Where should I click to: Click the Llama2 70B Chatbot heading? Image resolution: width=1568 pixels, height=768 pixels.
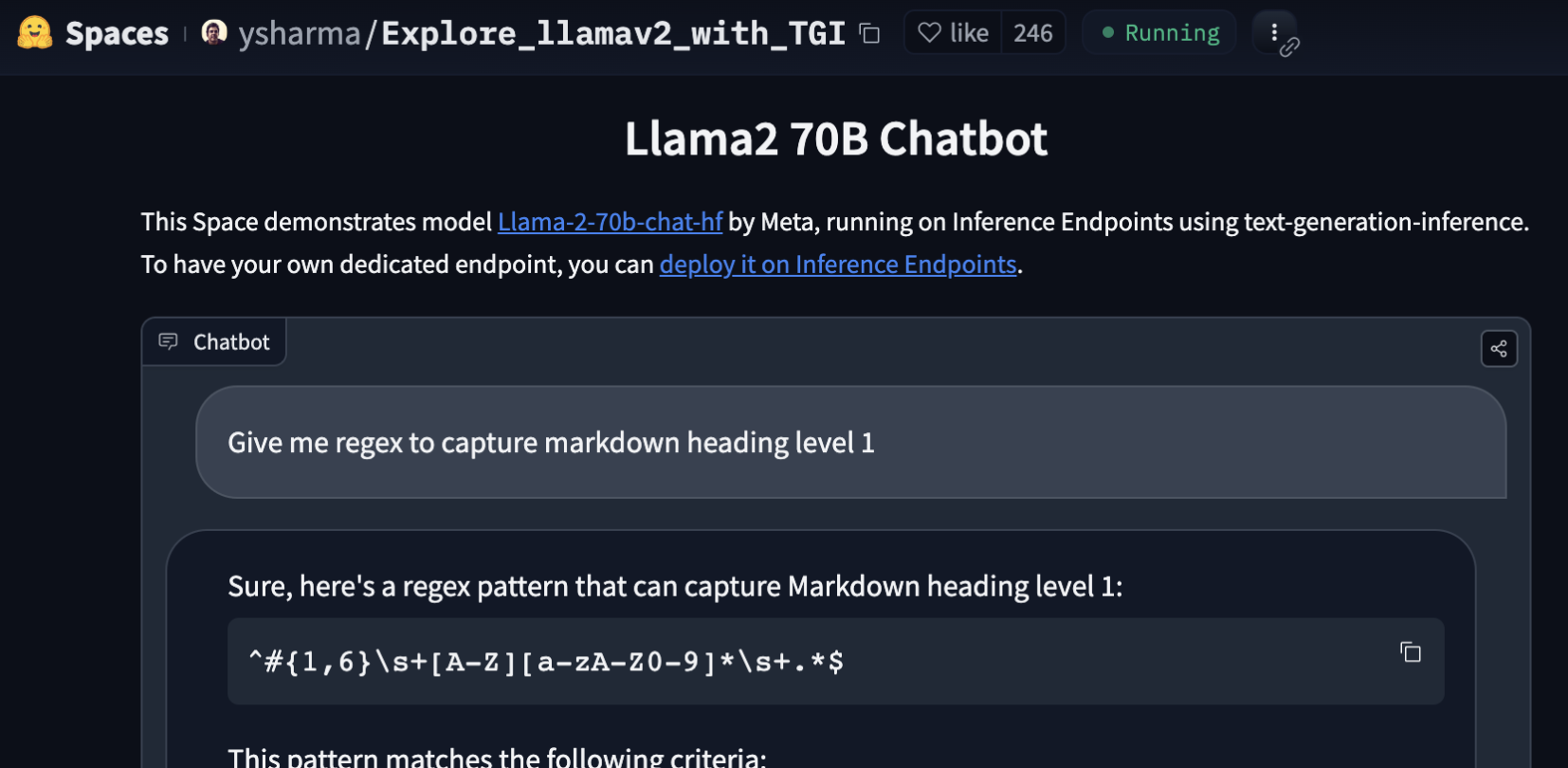pos(835,139)
